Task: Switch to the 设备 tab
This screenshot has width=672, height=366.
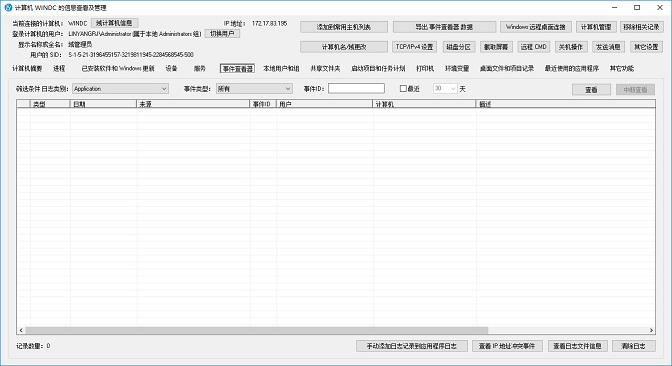Action: [x=171, y=69]
